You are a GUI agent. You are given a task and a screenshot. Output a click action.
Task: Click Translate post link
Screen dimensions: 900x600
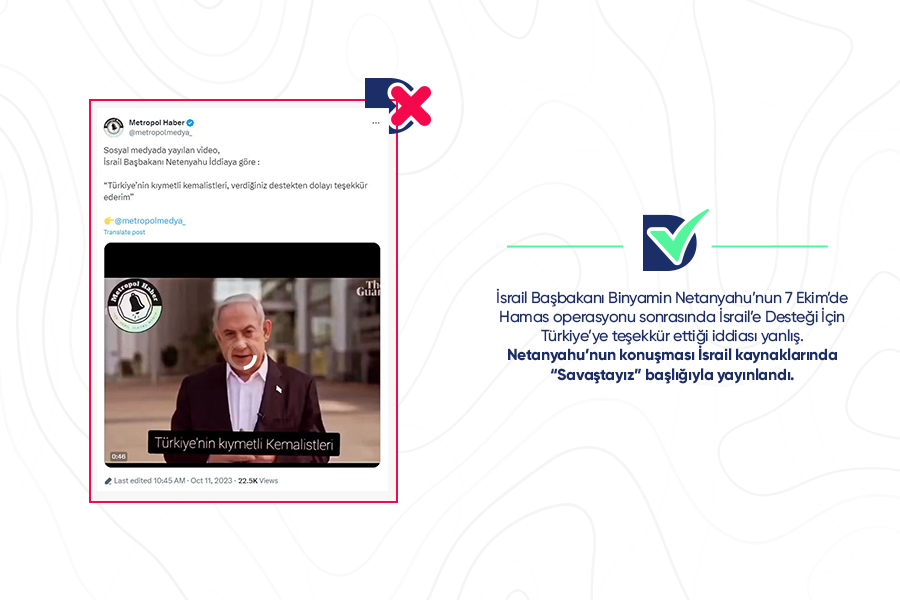point(125,232)
